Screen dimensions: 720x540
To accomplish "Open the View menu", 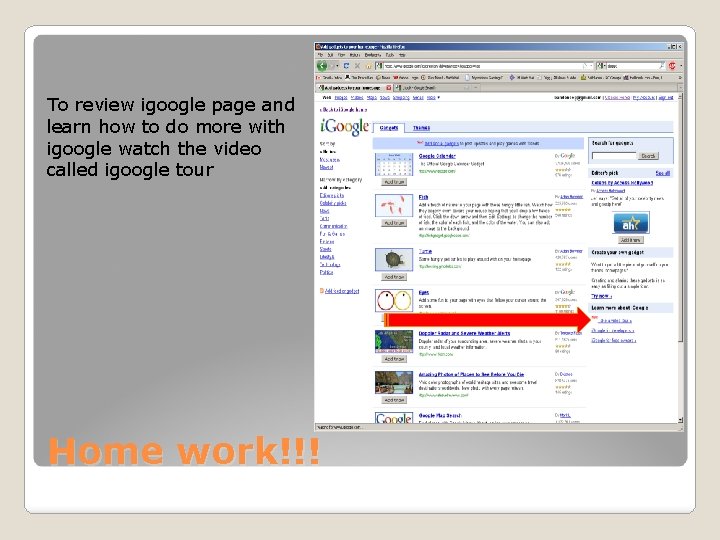I will tap(341, 55).
